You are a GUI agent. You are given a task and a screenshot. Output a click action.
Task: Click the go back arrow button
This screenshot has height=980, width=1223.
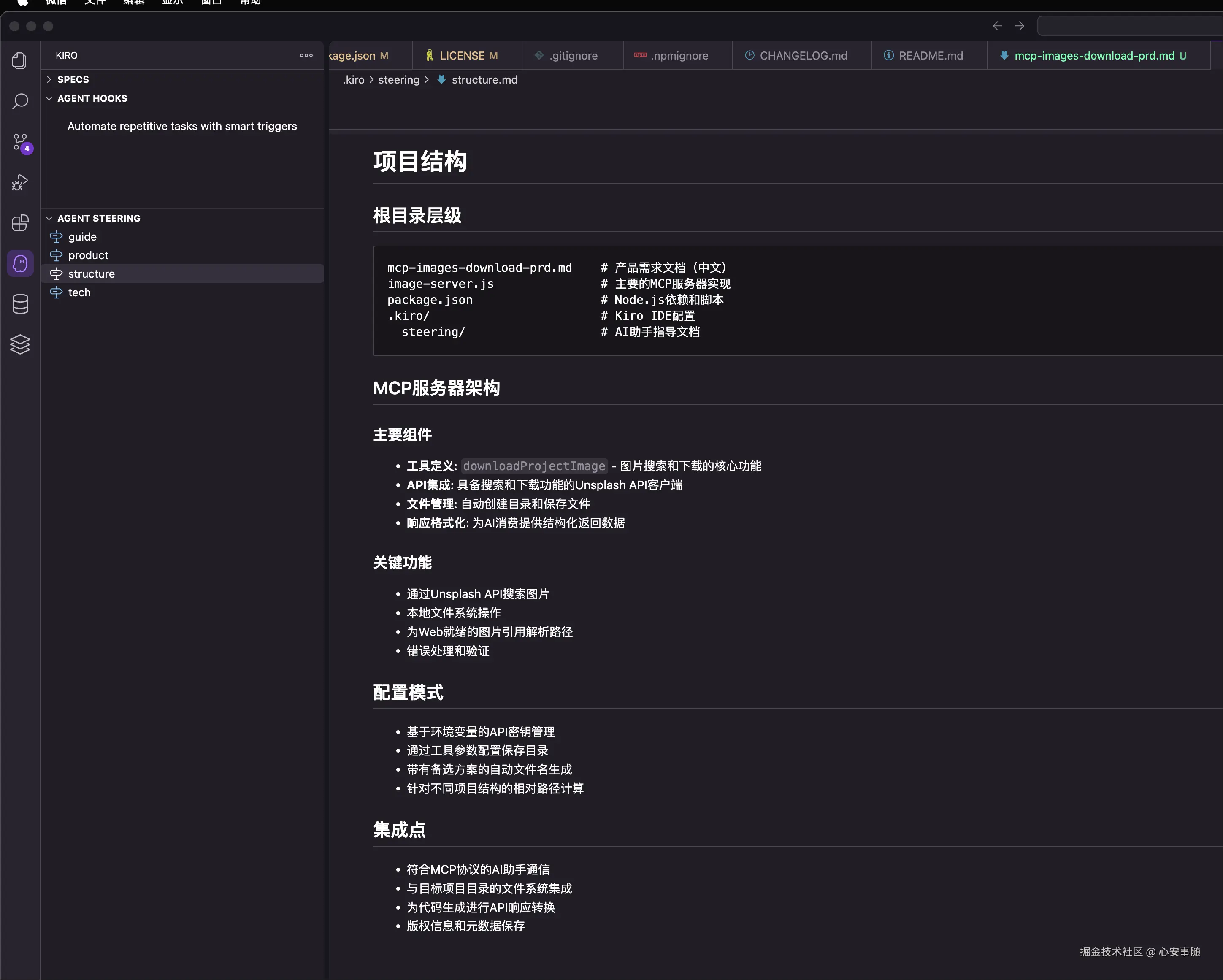[x=997, y=26]
